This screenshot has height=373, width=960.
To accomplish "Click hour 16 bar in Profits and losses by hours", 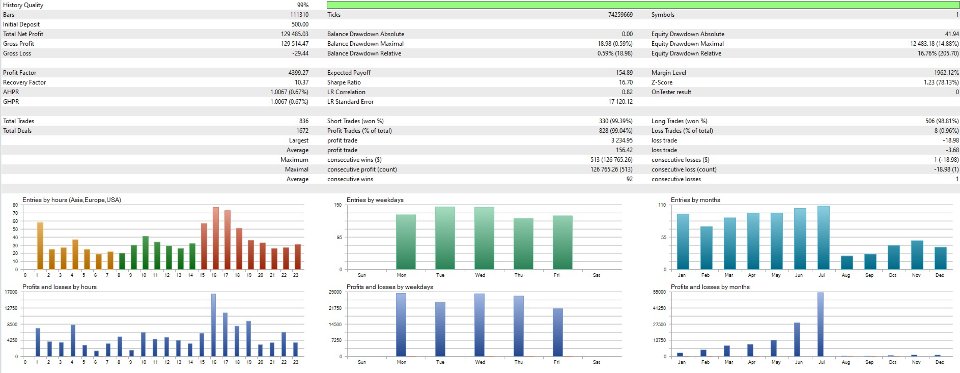I will pos(214,325).
